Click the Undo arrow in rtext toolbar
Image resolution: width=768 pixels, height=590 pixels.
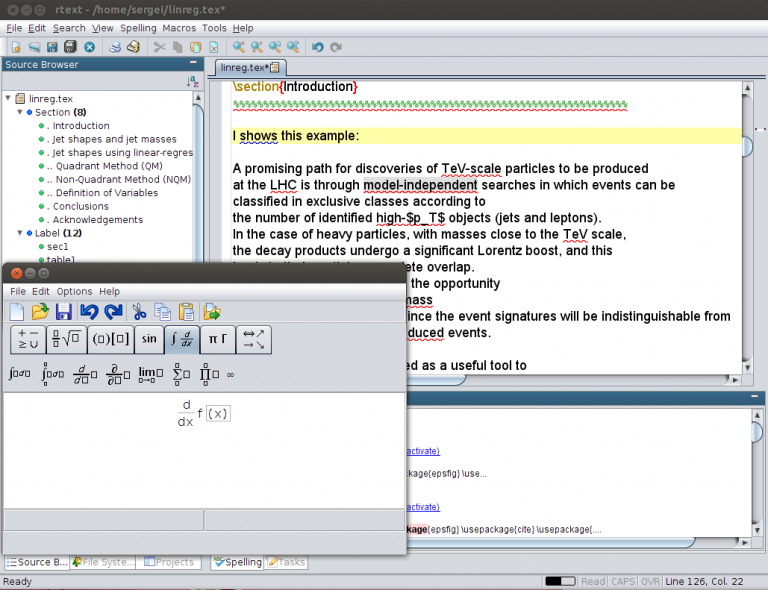317,47
